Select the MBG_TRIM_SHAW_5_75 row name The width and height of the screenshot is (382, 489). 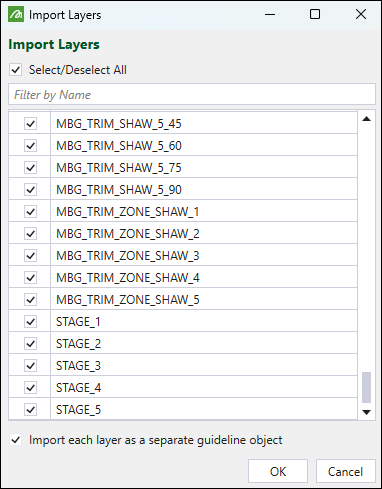click(119, 168)
